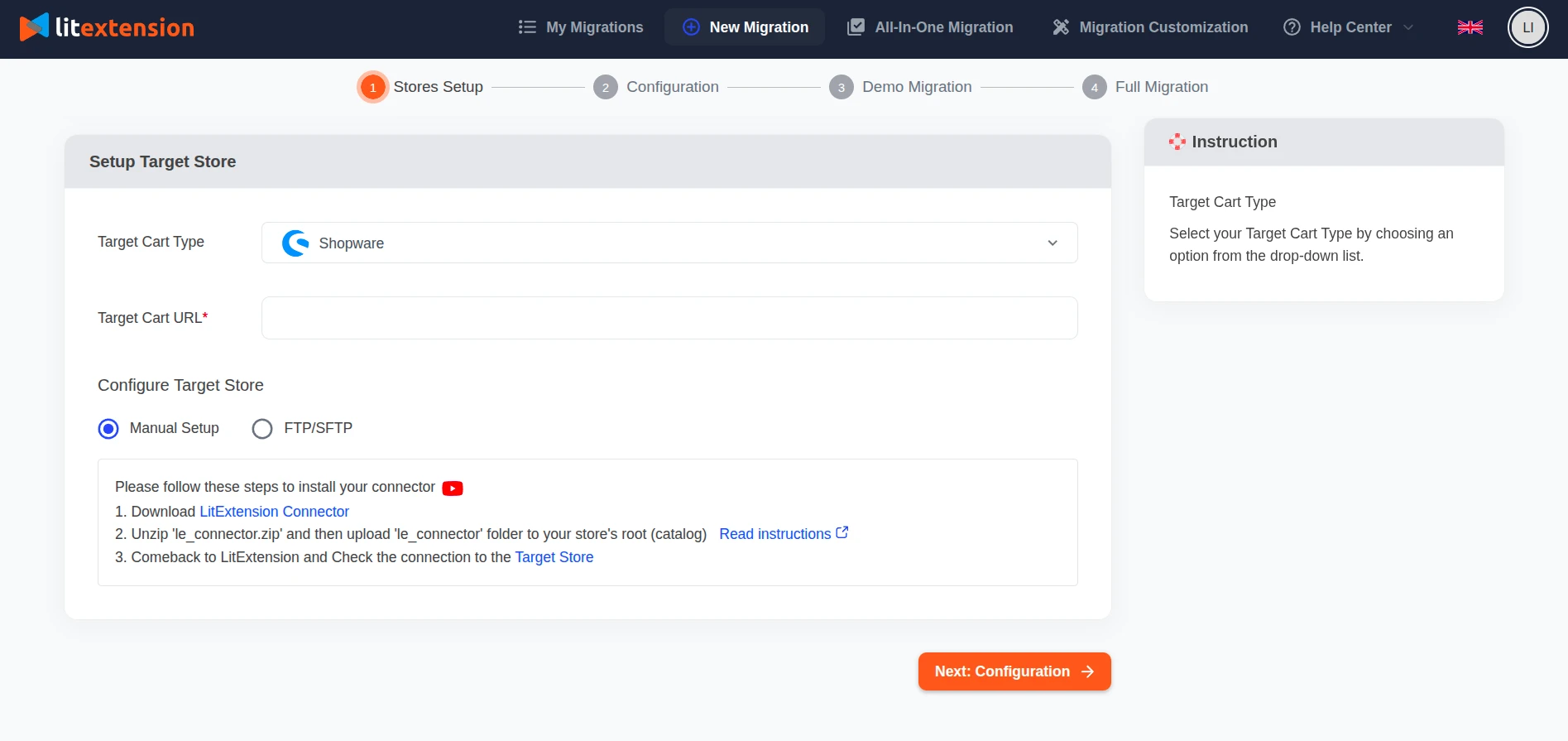Open the Read instructions link

click(775, 534)
